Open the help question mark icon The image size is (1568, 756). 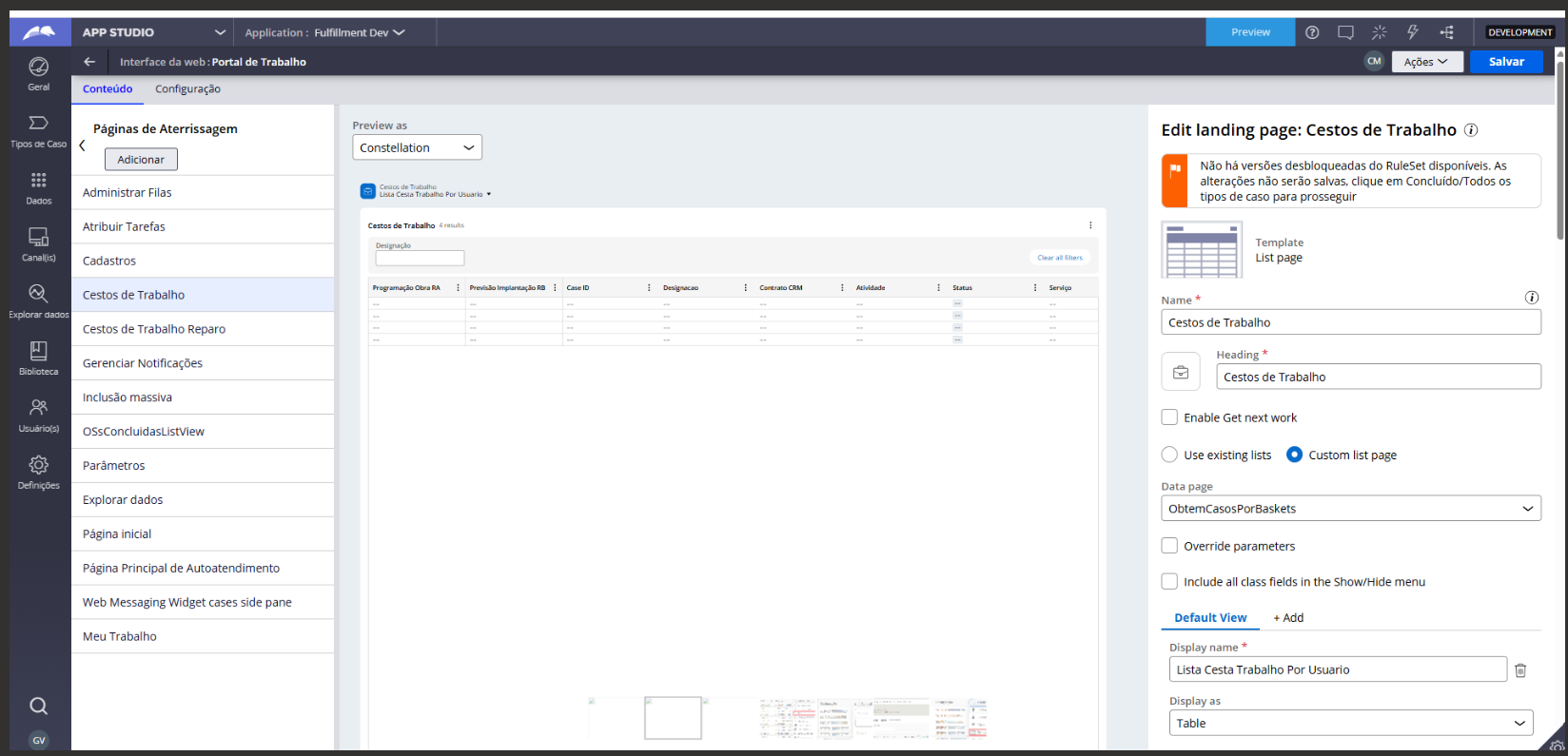[x=1312, y=32]
